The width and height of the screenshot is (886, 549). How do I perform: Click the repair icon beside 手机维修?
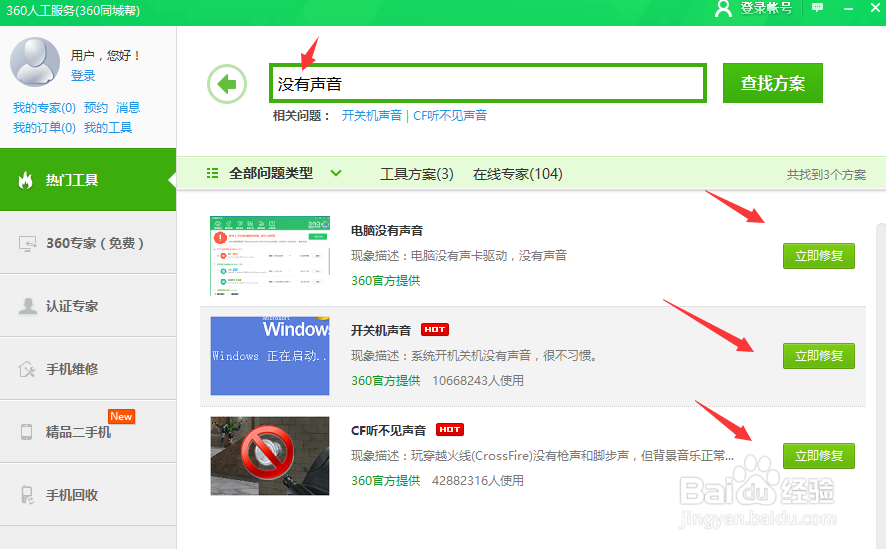tap(27, 369)
